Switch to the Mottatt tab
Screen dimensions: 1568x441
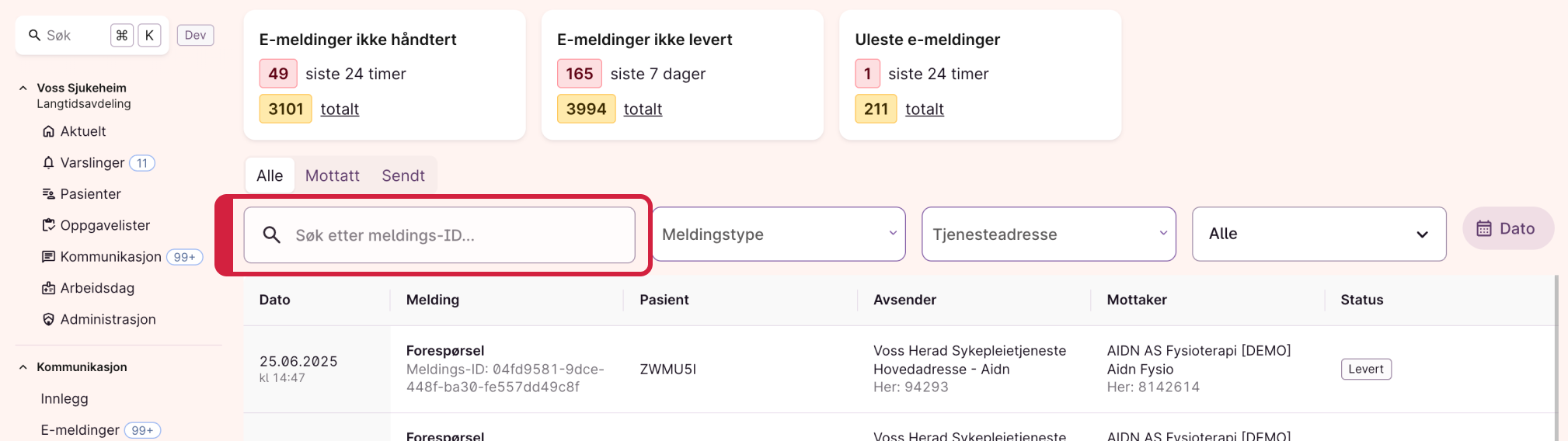333,175
